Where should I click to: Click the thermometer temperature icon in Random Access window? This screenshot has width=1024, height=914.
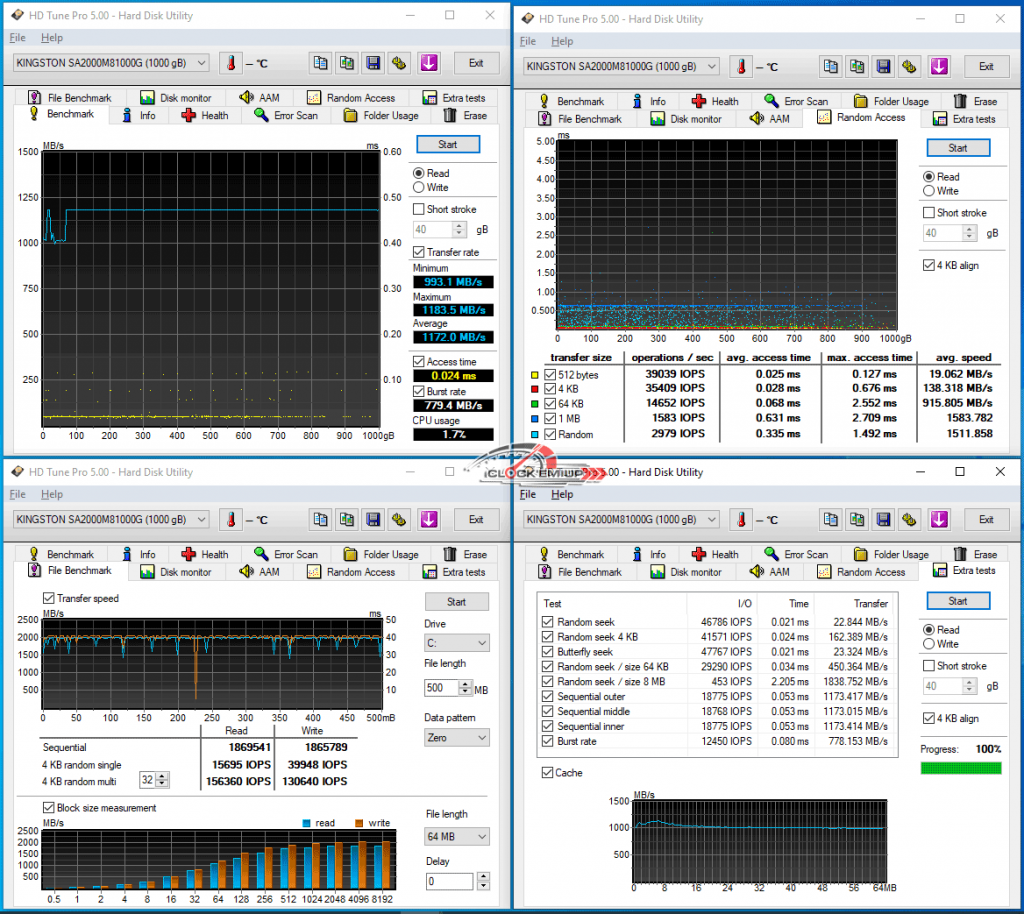coord(743,66)
